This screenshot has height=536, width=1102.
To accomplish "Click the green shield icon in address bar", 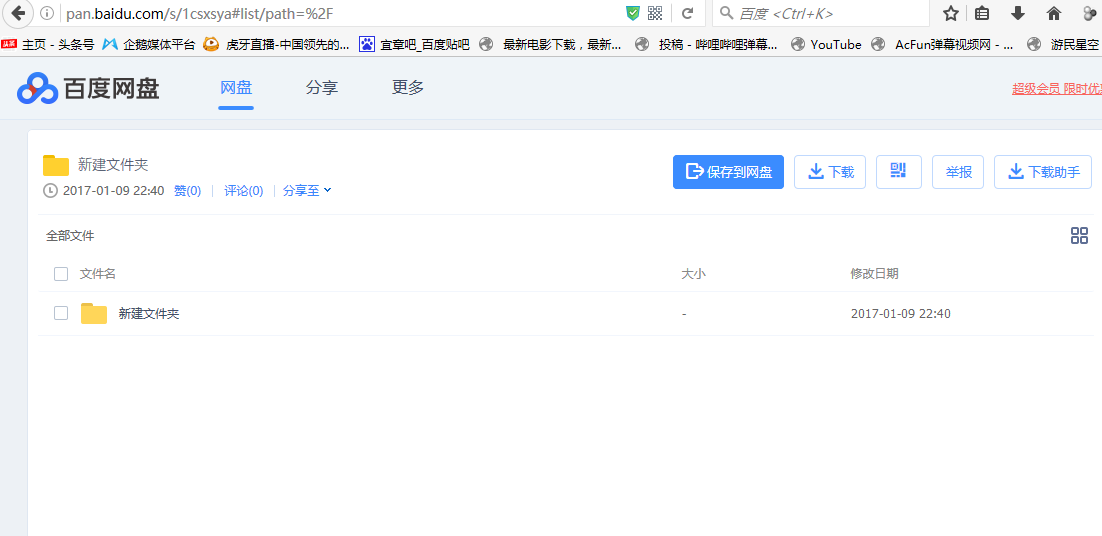I will pyautogui.click(x=633, y=13).
